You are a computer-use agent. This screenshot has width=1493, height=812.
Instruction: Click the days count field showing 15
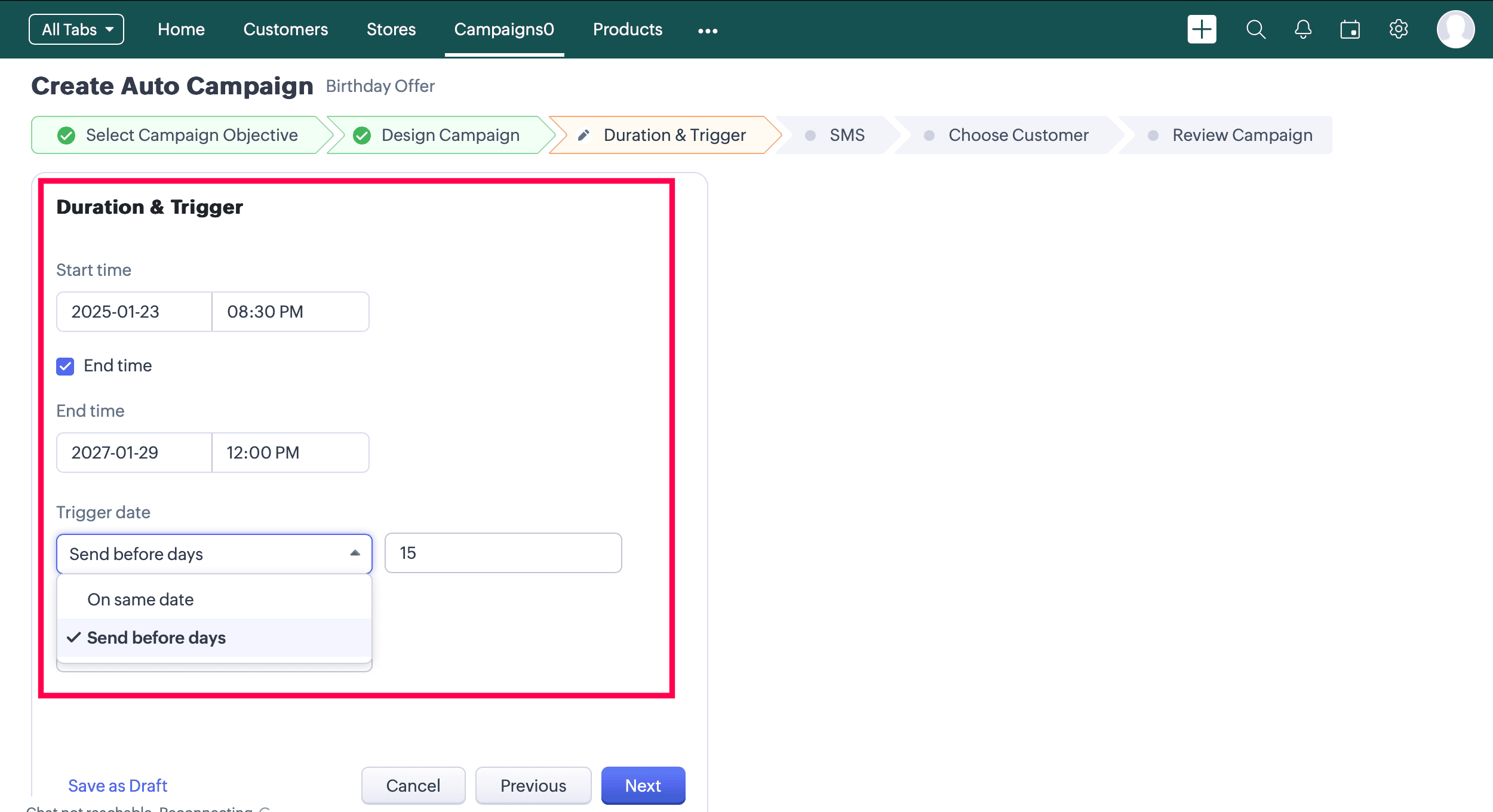pyautogui.click(x=503, y=553)
